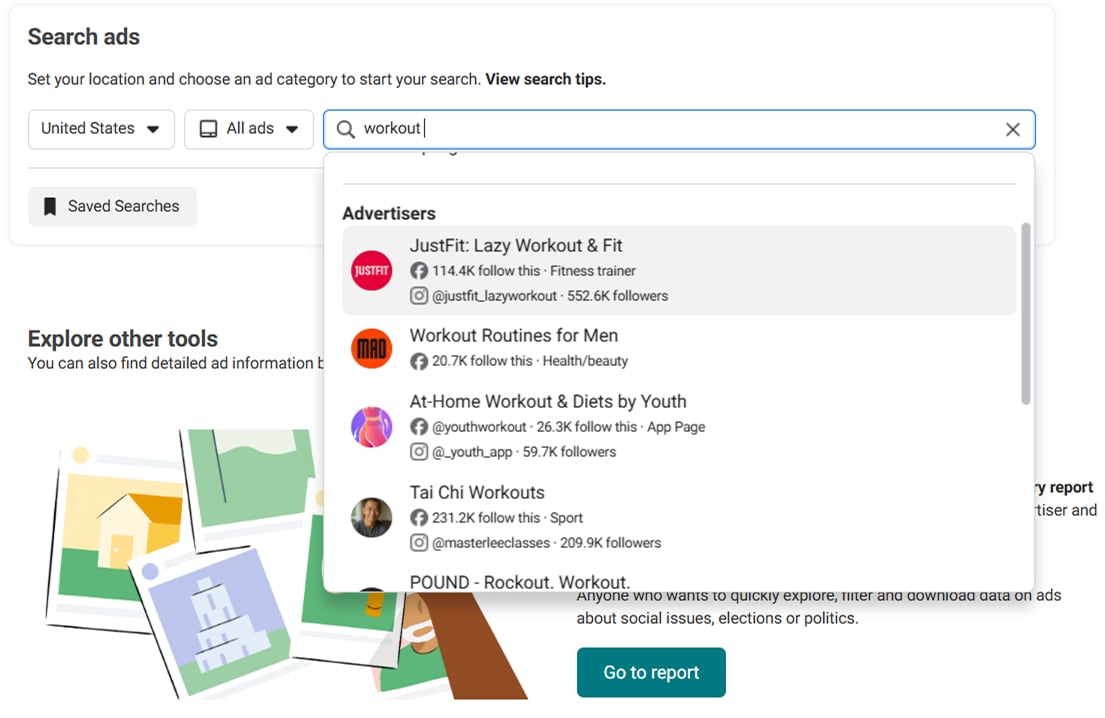Pick POUND - Rockout. Workout. suggestion

click(x=520, y=581)
